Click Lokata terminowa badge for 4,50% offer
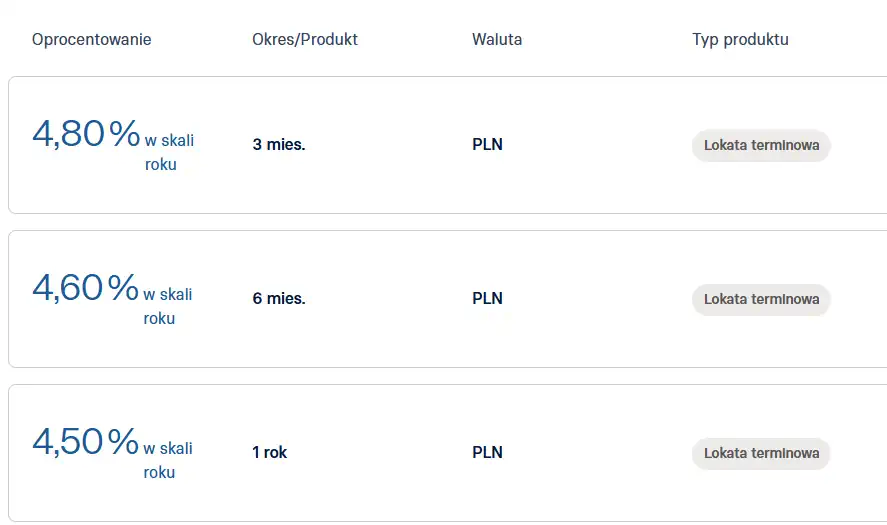This screenshot has width=887, height=525. point(761,453)
